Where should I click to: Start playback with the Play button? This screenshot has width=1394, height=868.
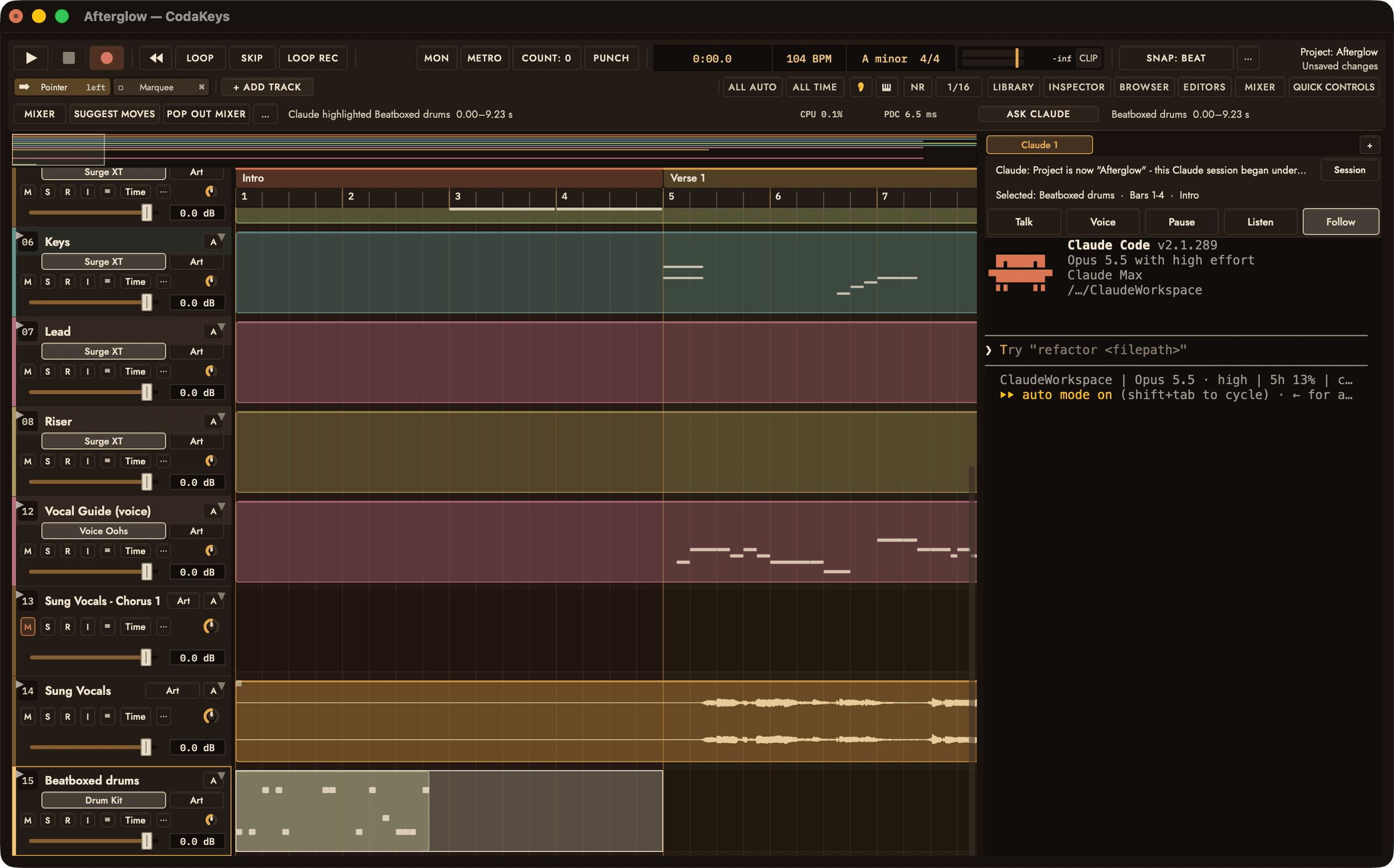[31, 57]
